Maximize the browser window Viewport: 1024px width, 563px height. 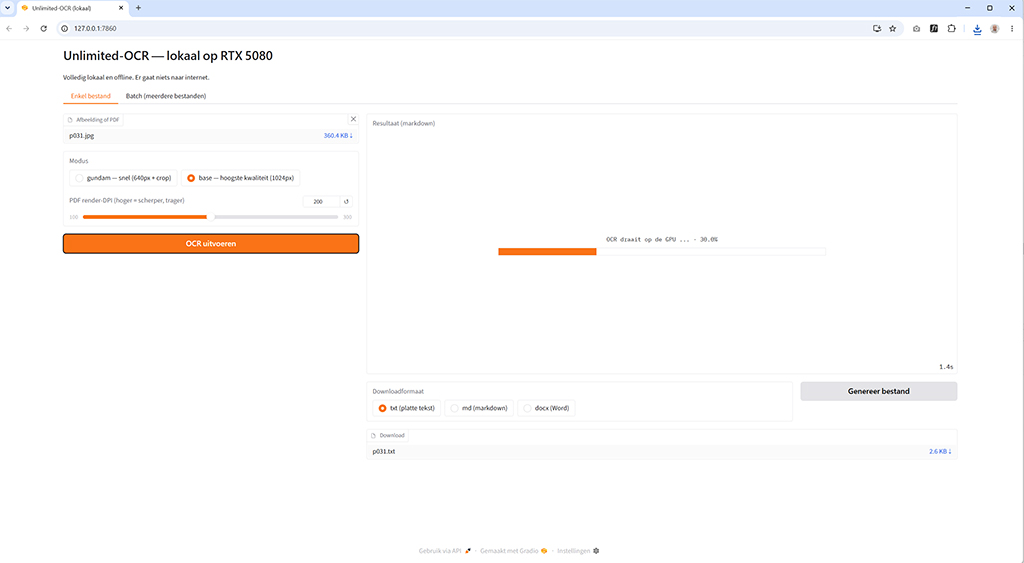point(989,8)
